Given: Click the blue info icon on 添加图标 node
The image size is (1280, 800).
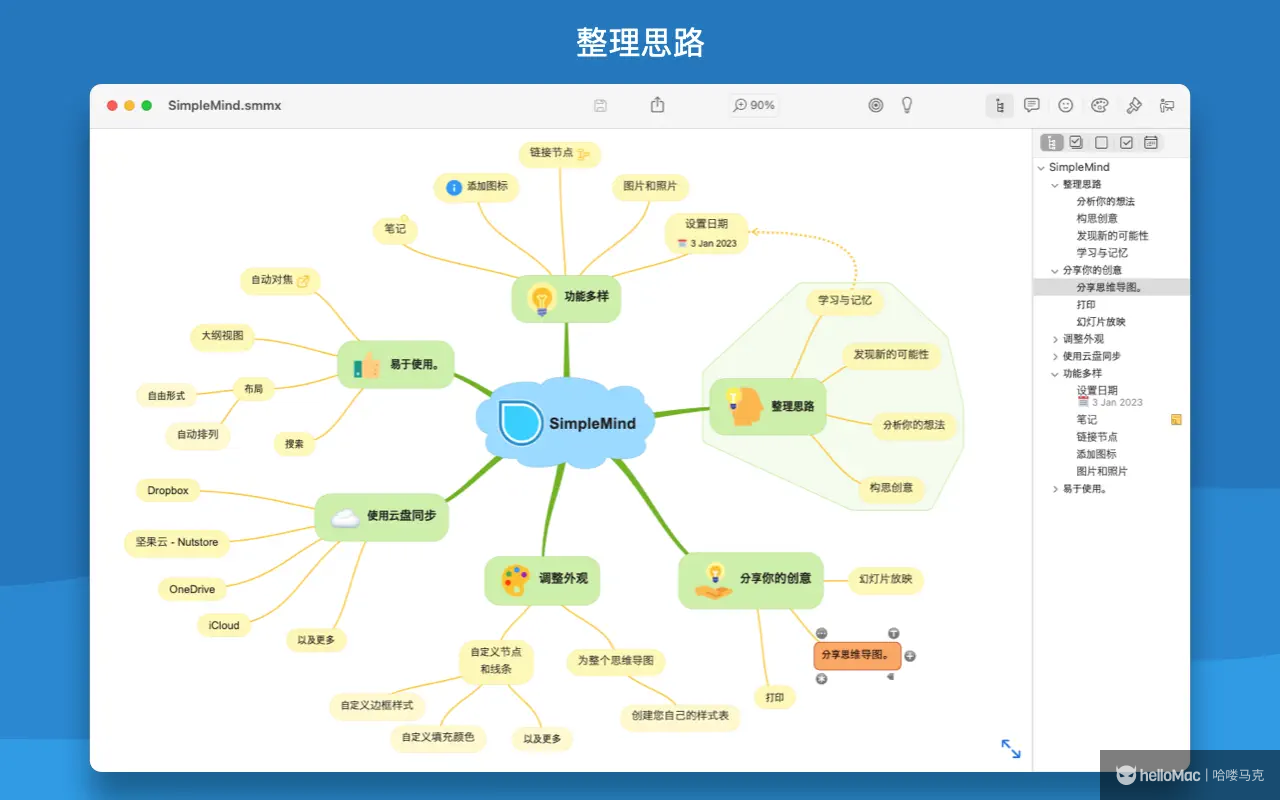Looking at the screenshot, I should (x=454, y=186).
